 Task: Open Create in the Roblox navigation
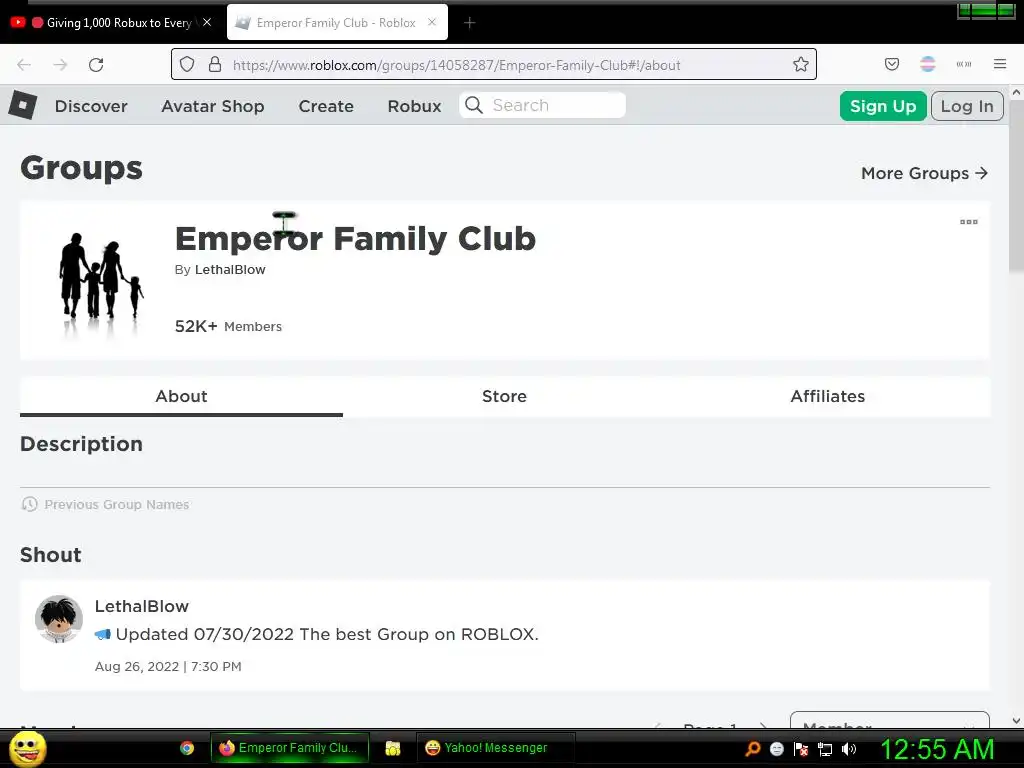tap(326, 106)
